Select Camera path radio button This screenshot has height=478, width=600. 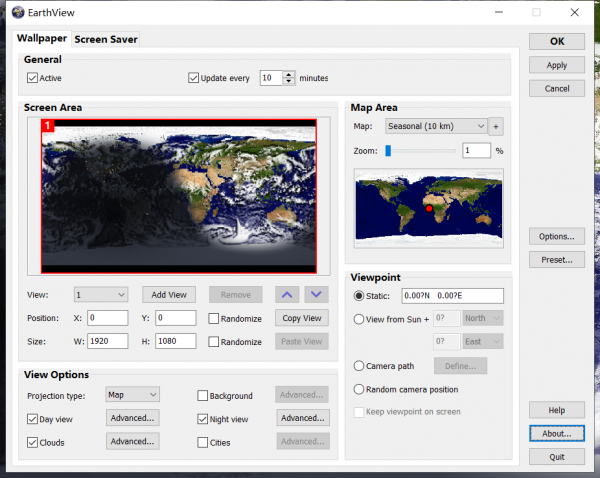(359, 366)
